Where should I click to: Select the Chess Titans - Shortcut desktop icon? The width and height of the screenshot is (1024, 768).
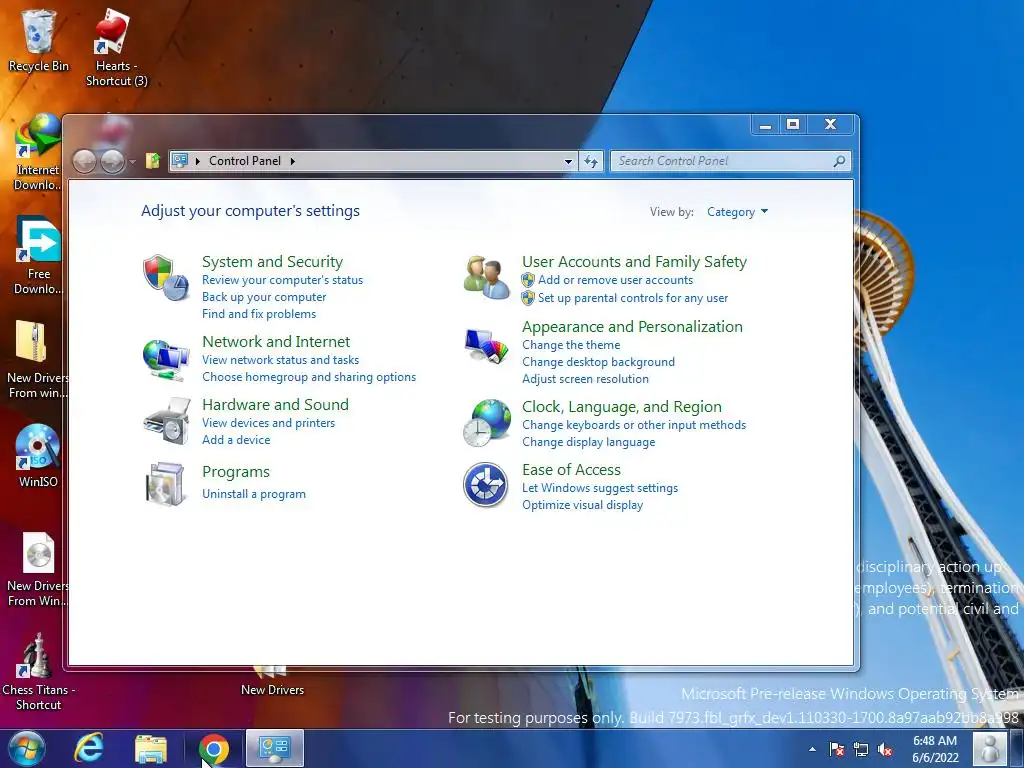click(x=38, y=671)
